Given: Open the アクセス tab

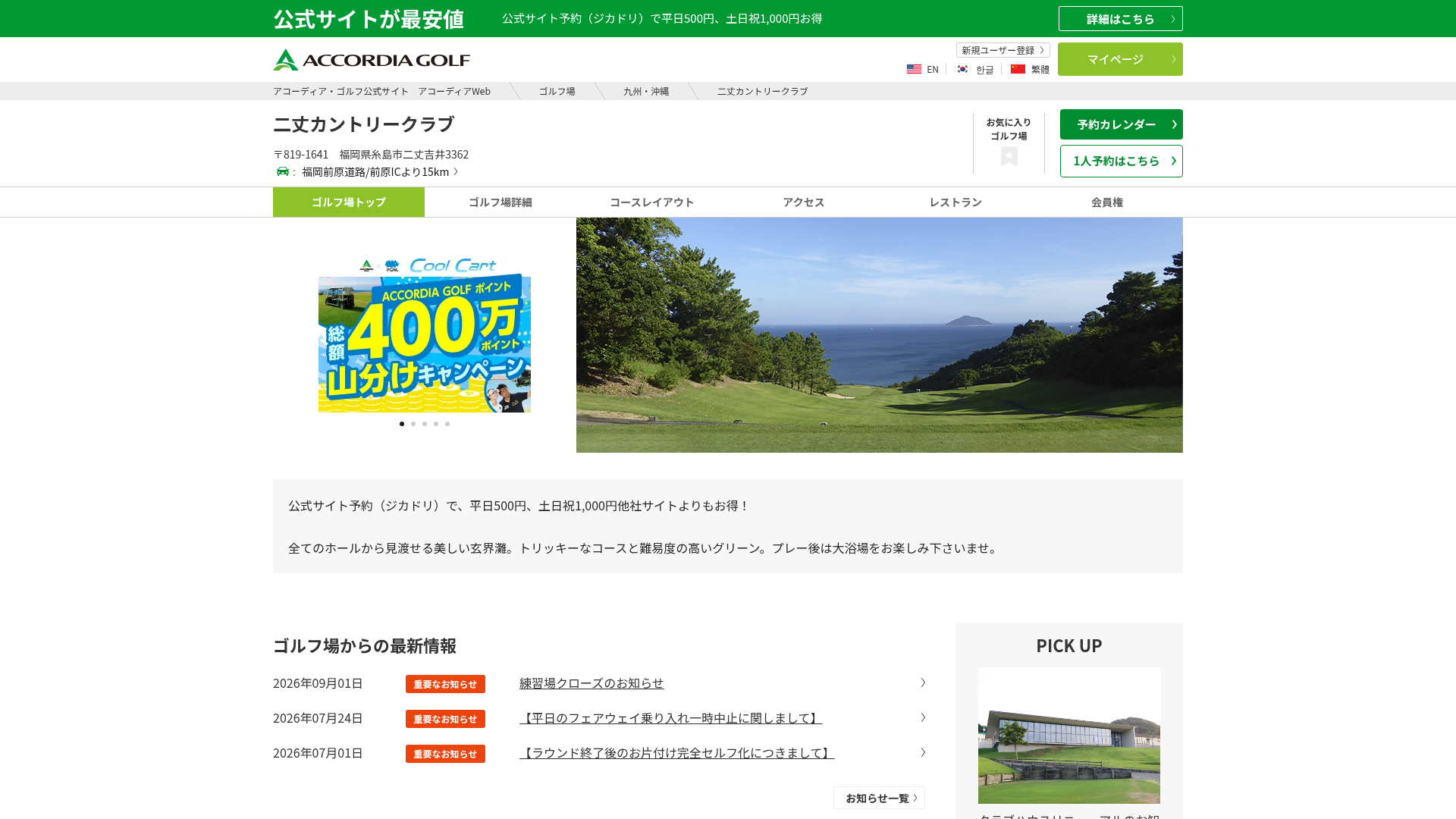Looking at the screenshot, I should [804, 202].
